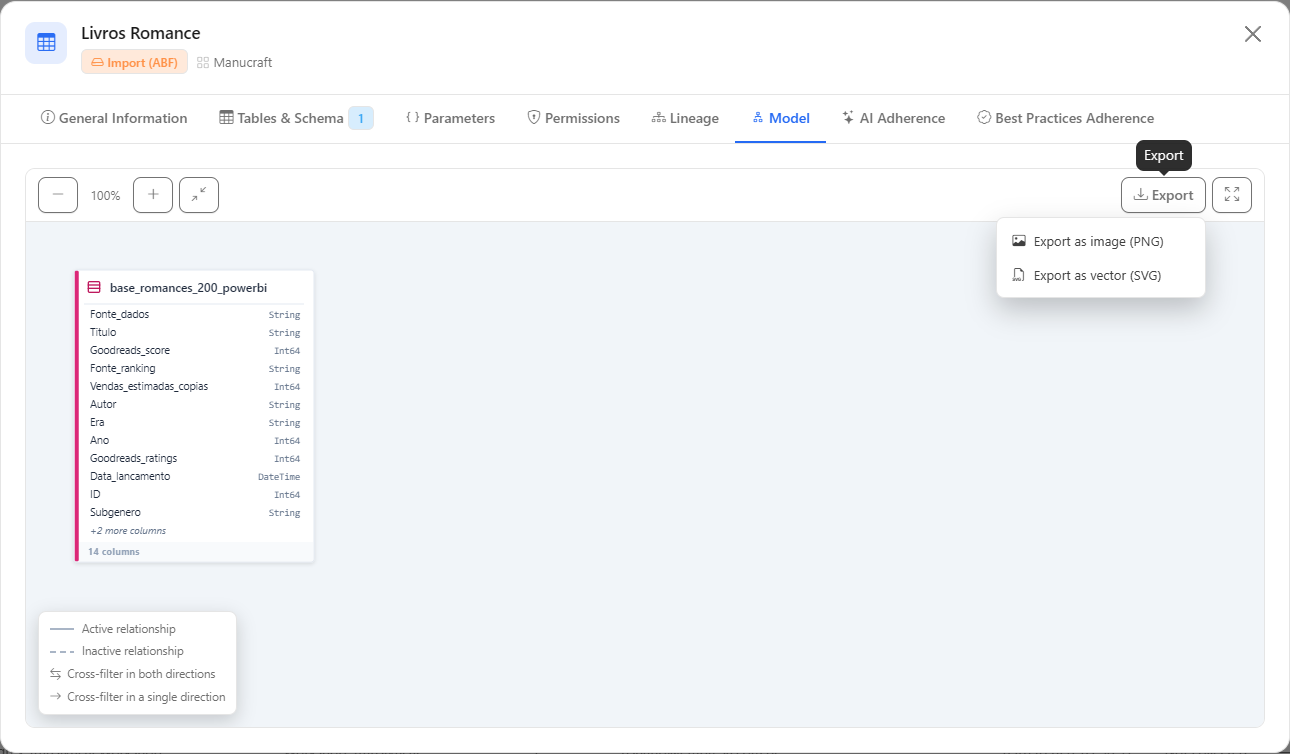The image size is (1290, 754).
Task: Select the Subgenero column row
Action: pos(195,512)
